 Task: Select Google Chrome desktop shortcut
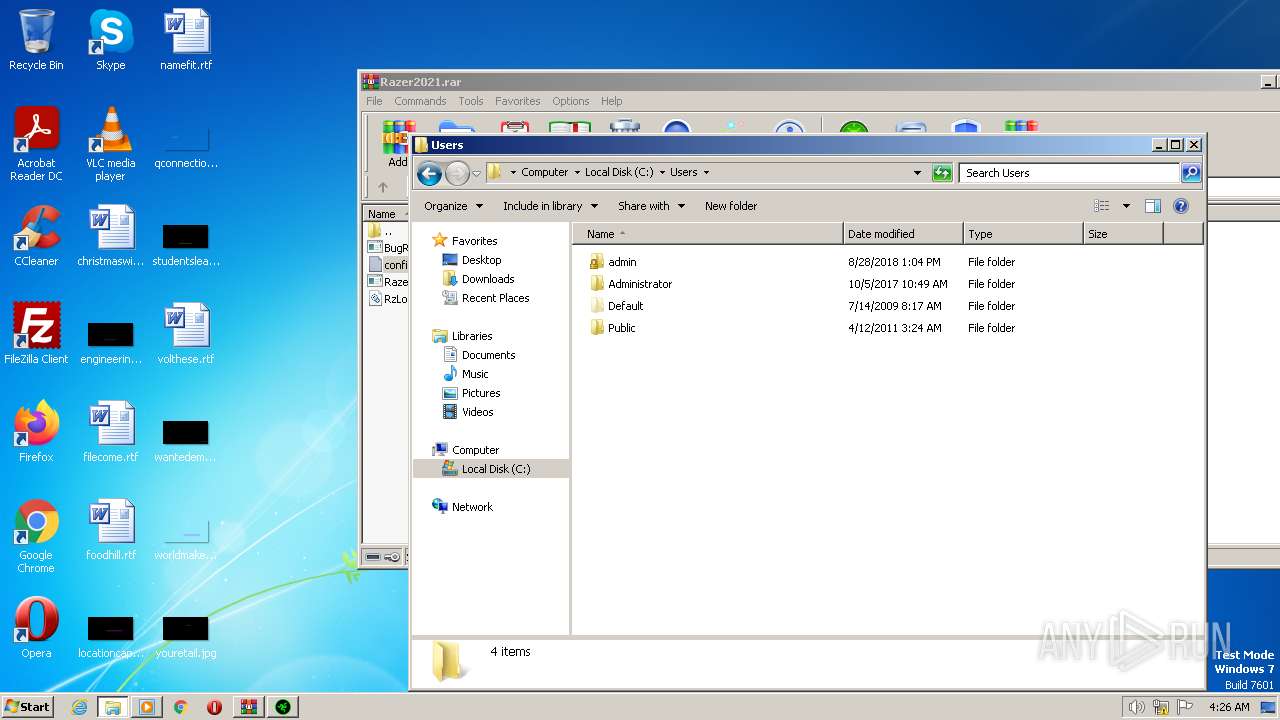[36, 537]
